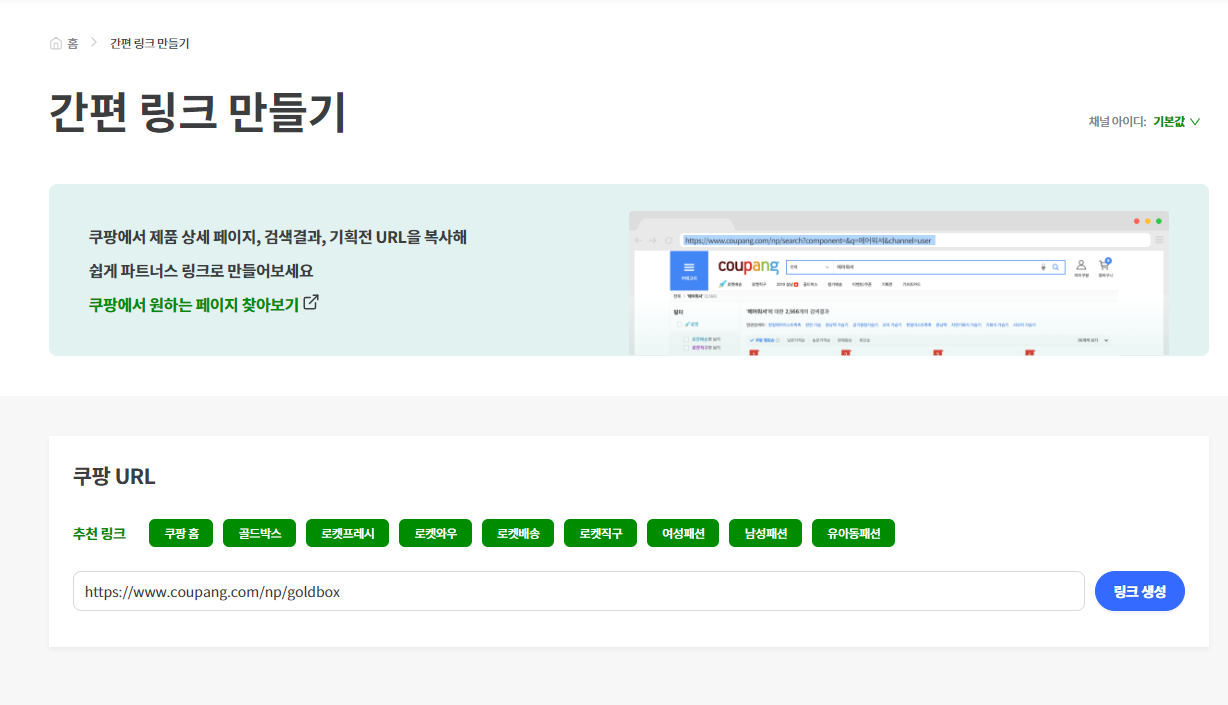The image size is (1228, 705).
Task: Select the 남성패션 recommended link
Action: pos(766,534)
